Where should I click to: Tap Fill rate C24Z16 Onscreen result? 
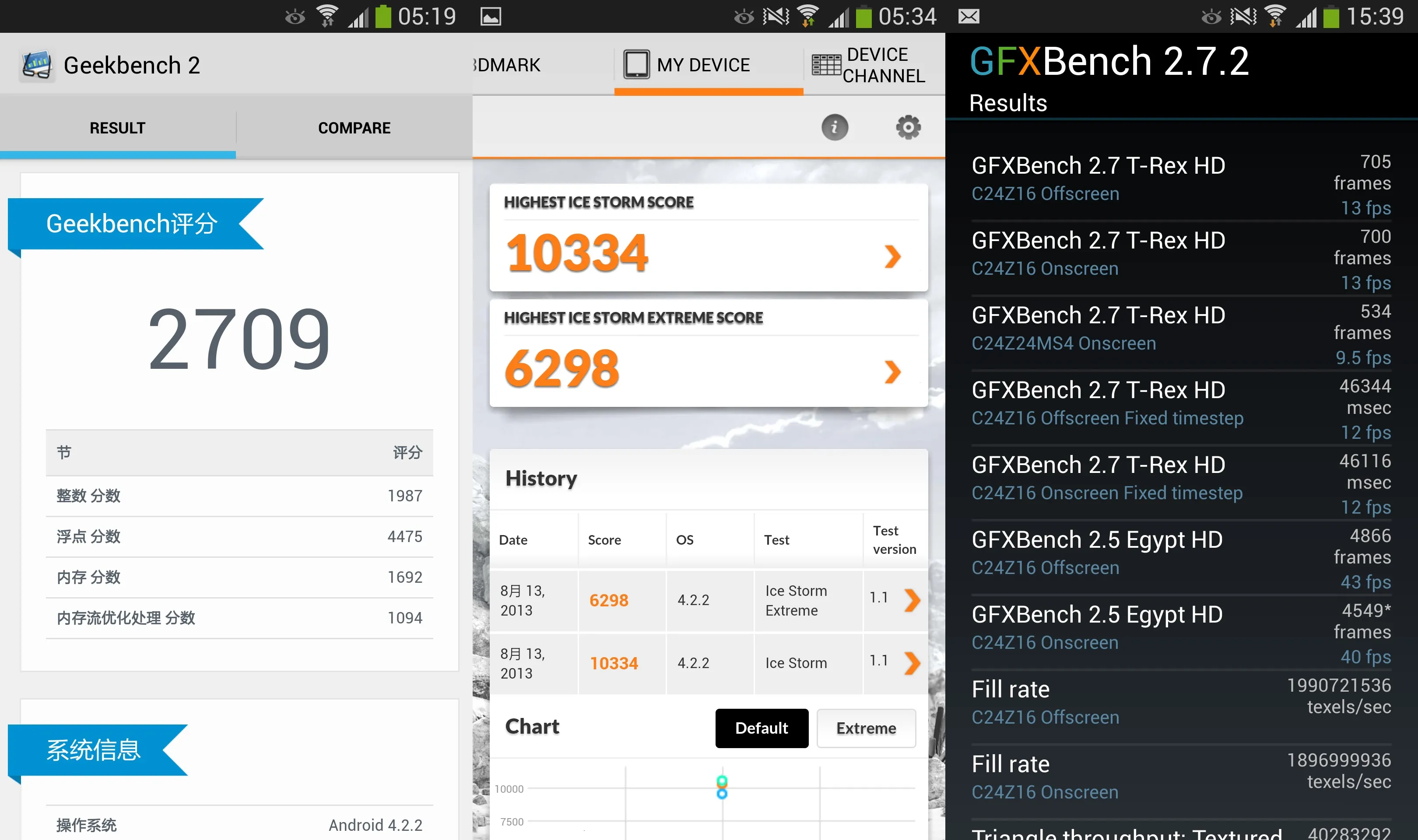[x=1181, y=782]
